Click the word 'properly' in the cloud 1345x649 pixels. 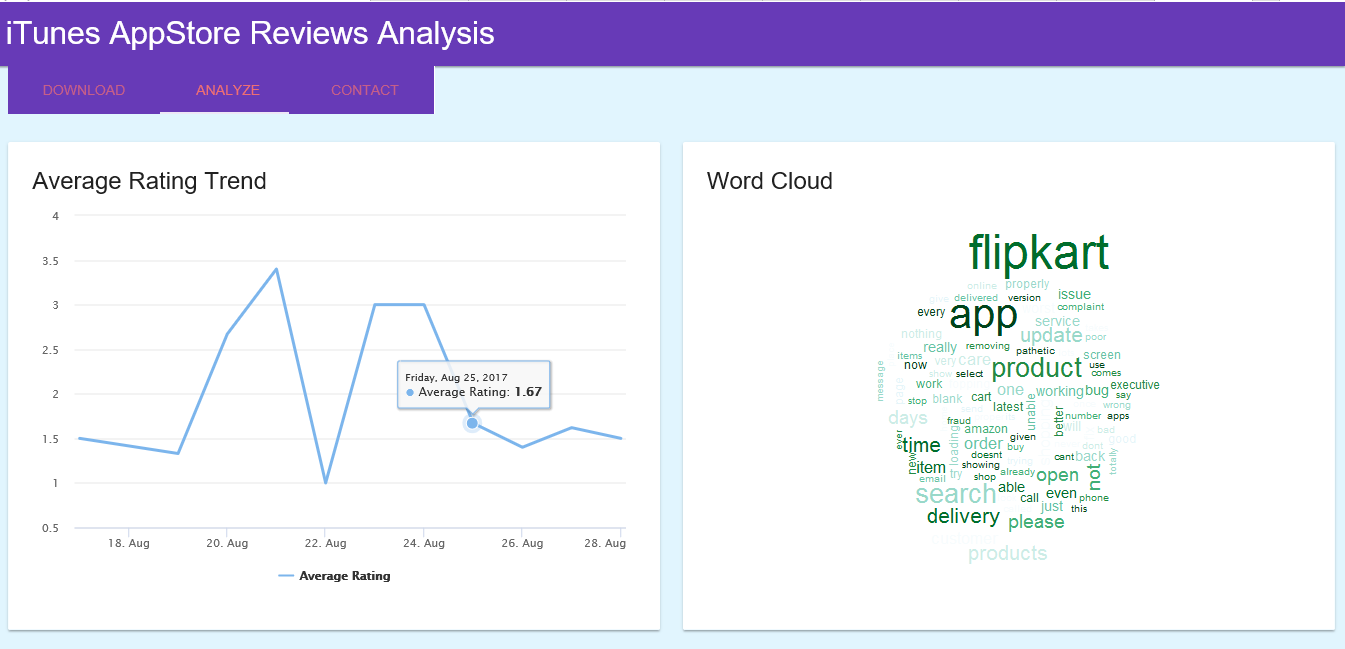point(1027,284)
